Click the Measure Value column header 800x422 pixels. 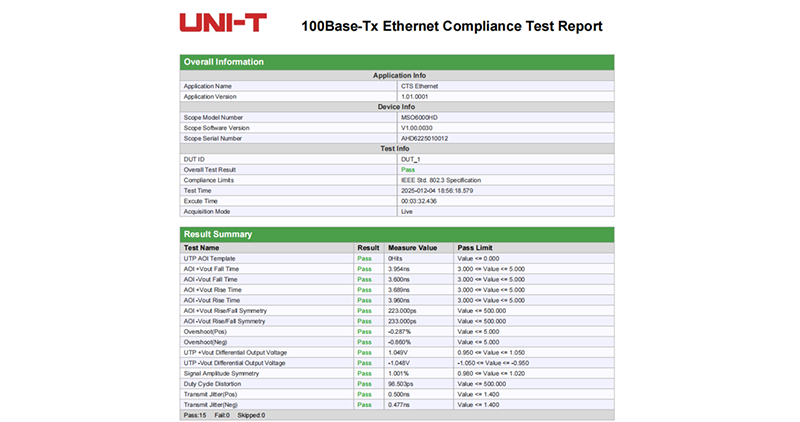coord(413,247)
